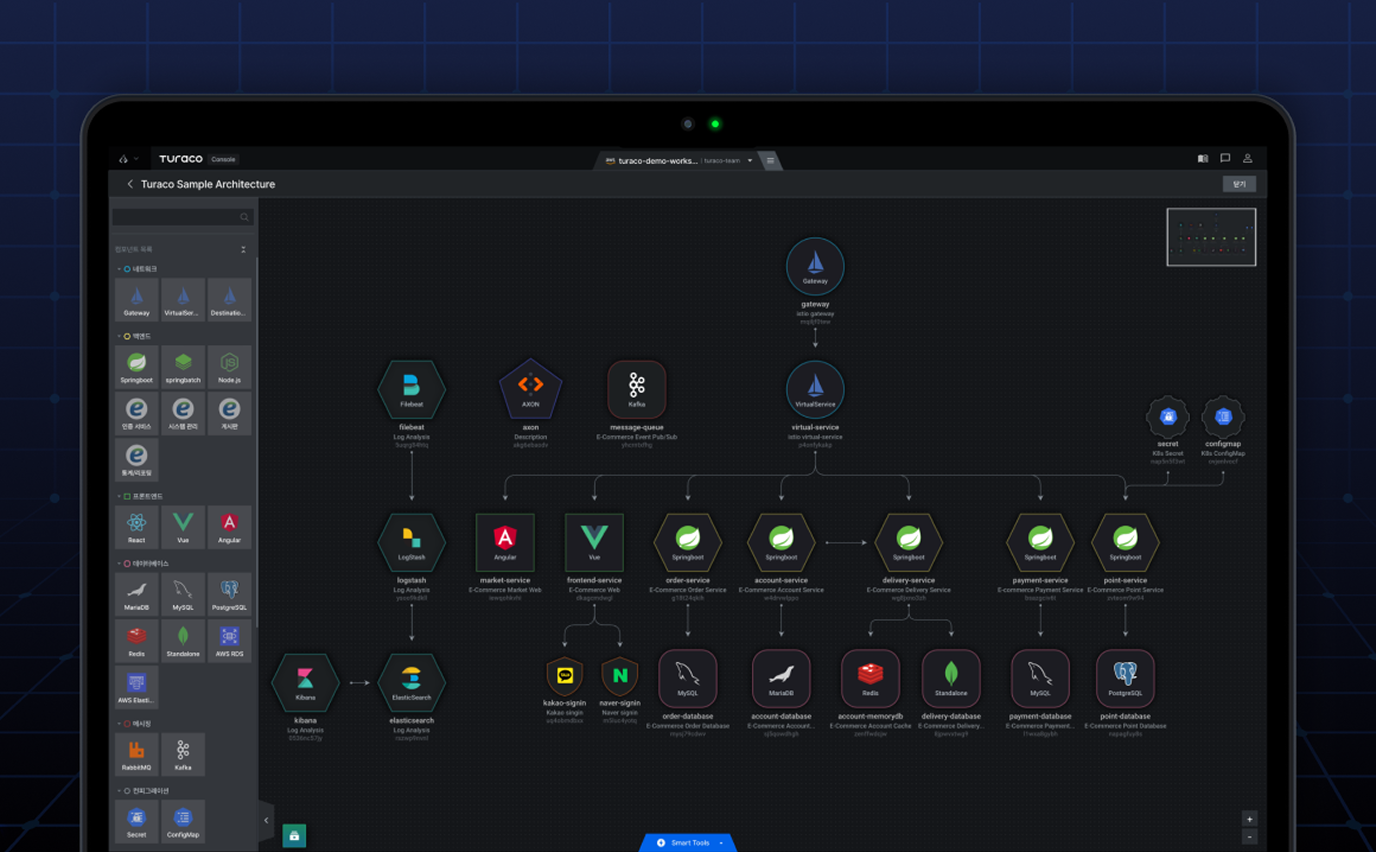Click the Kafka message-queue node on canvas
1376x852 pixels.
(x=636, y=389)
